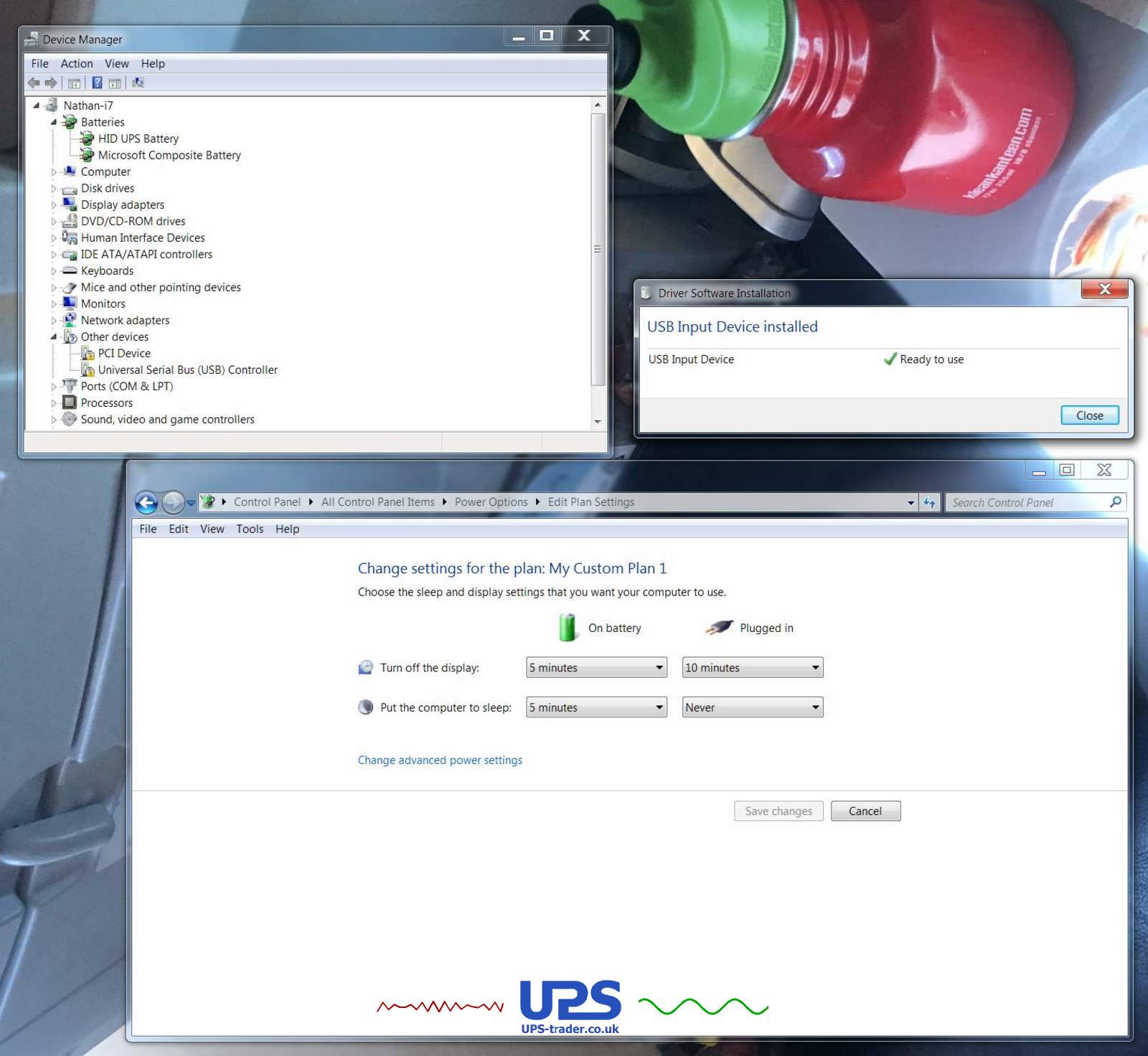The width and height of the screenshot is (1148, 1056).
Task: Click the Forward button in Control Panel window
Action: (173, 502)
